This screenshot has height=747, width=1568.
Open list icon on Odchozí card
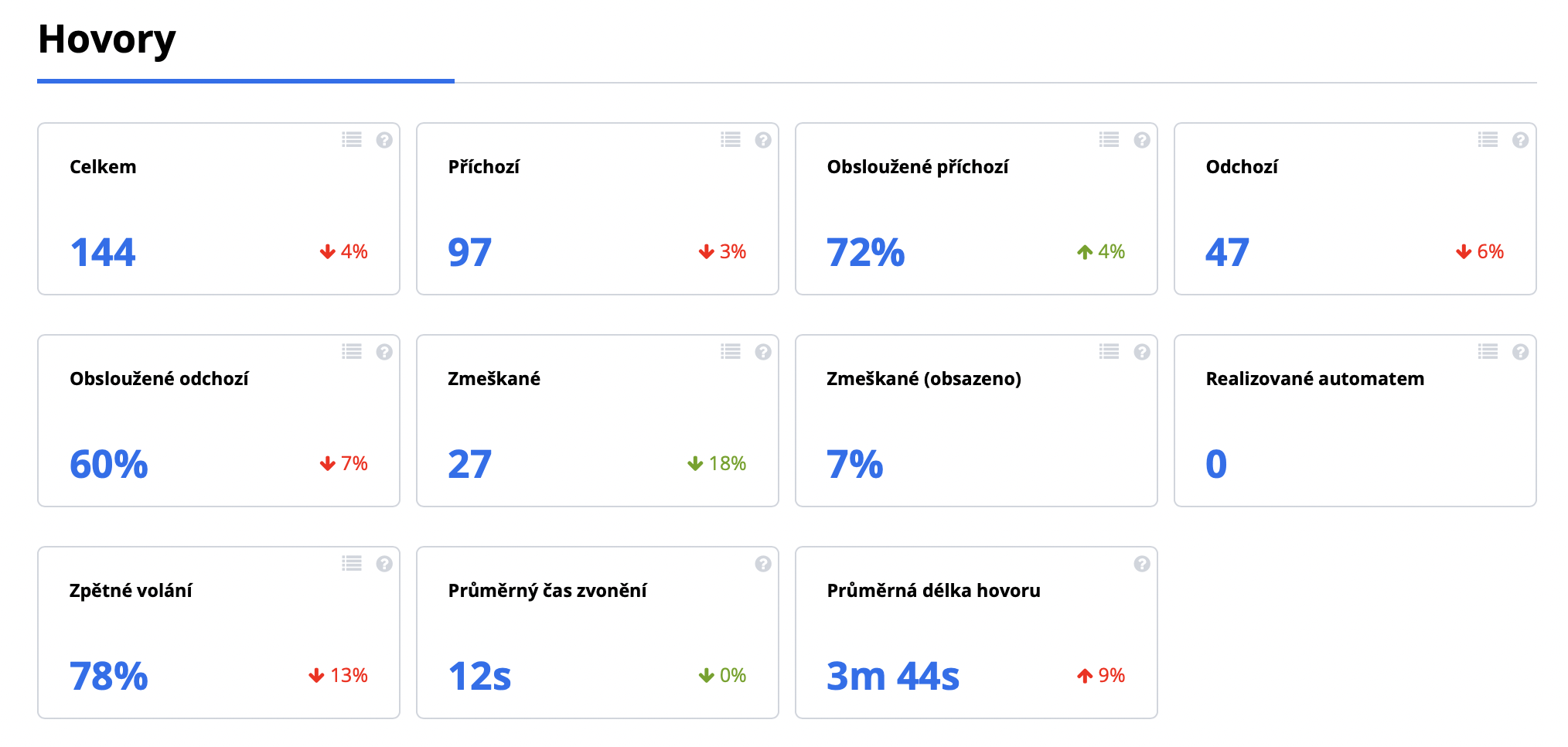coord(1488,140)
